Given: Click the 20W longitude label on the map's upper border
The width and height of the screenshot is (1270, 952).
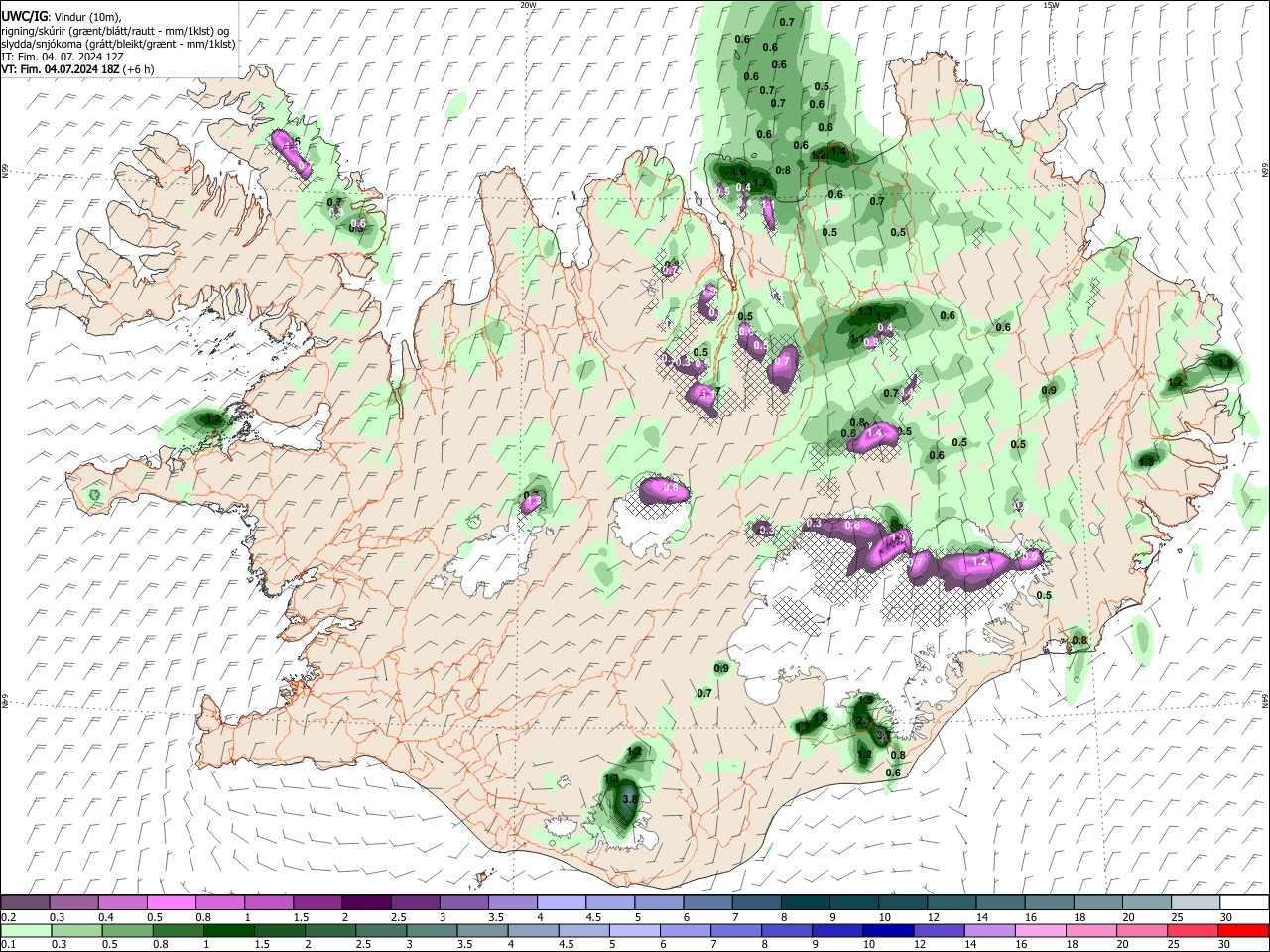Looking at the screenshot, I should click(528, 5).
